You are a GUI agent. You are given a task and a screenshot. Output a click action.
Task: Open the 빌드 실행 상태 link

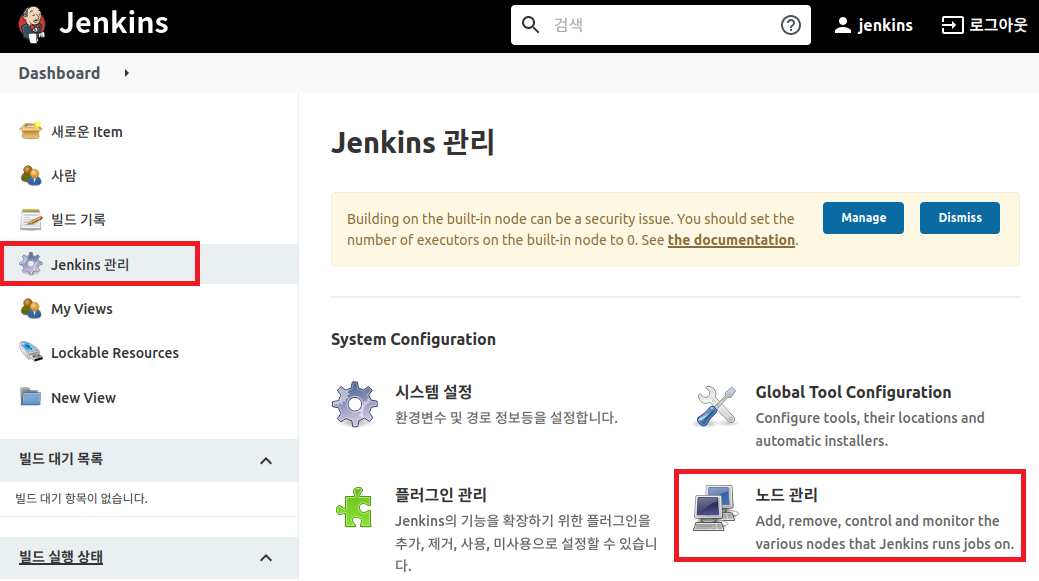pos(61,556)
